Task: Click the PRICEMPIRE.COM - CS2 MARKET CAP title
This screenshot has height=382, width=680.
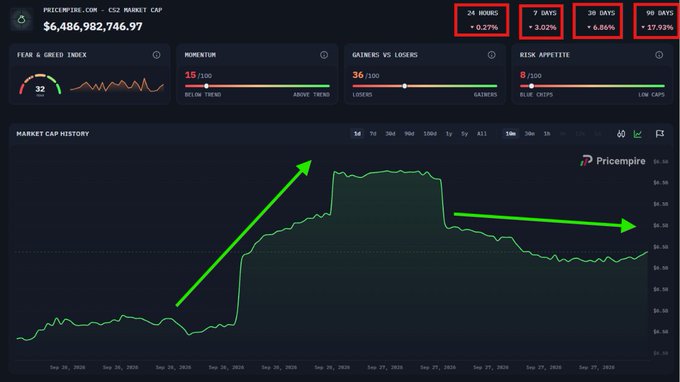Action: 102,10
